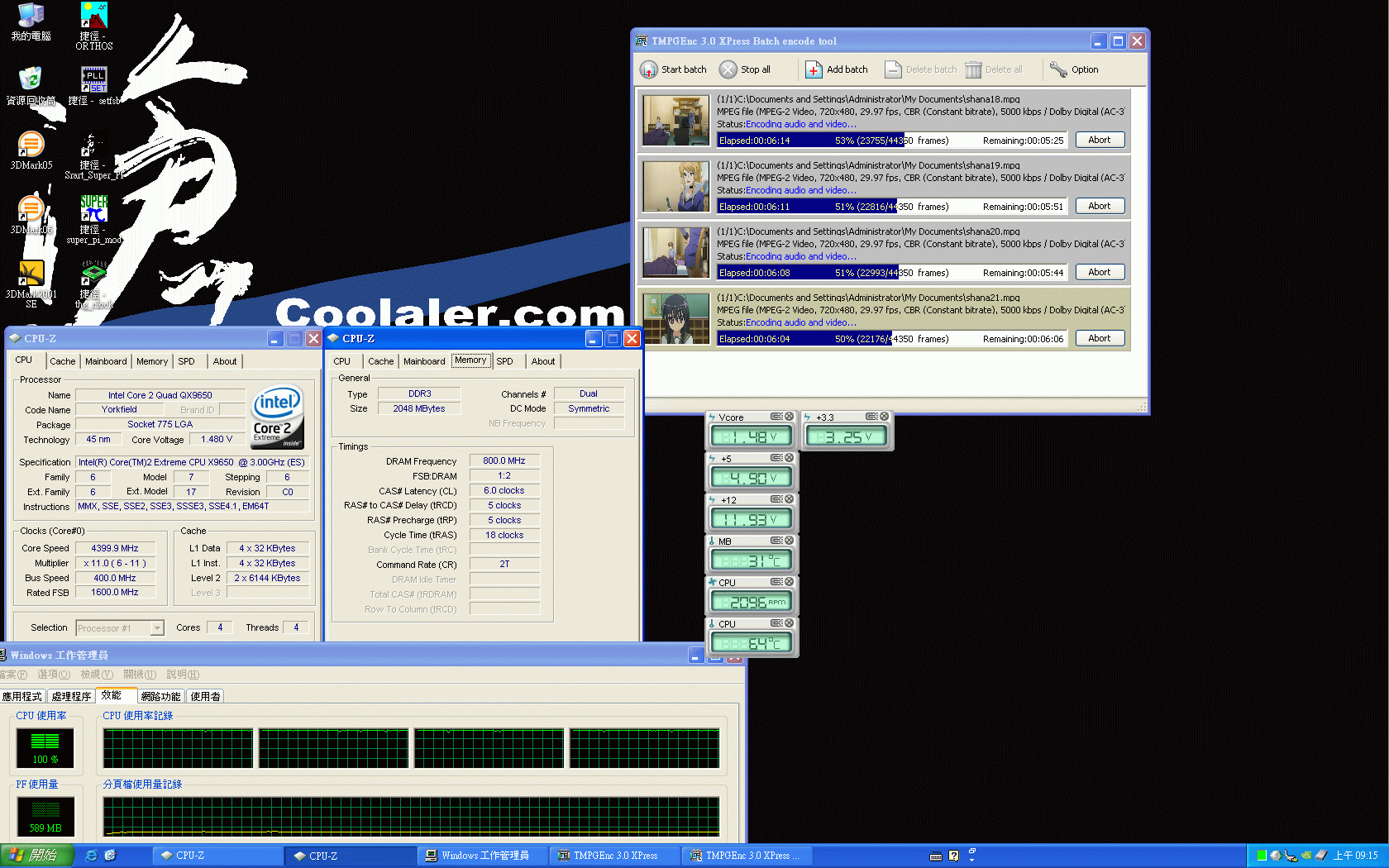
Task: Click the 1.48 V Vcore sensor display
Action: 752,436
